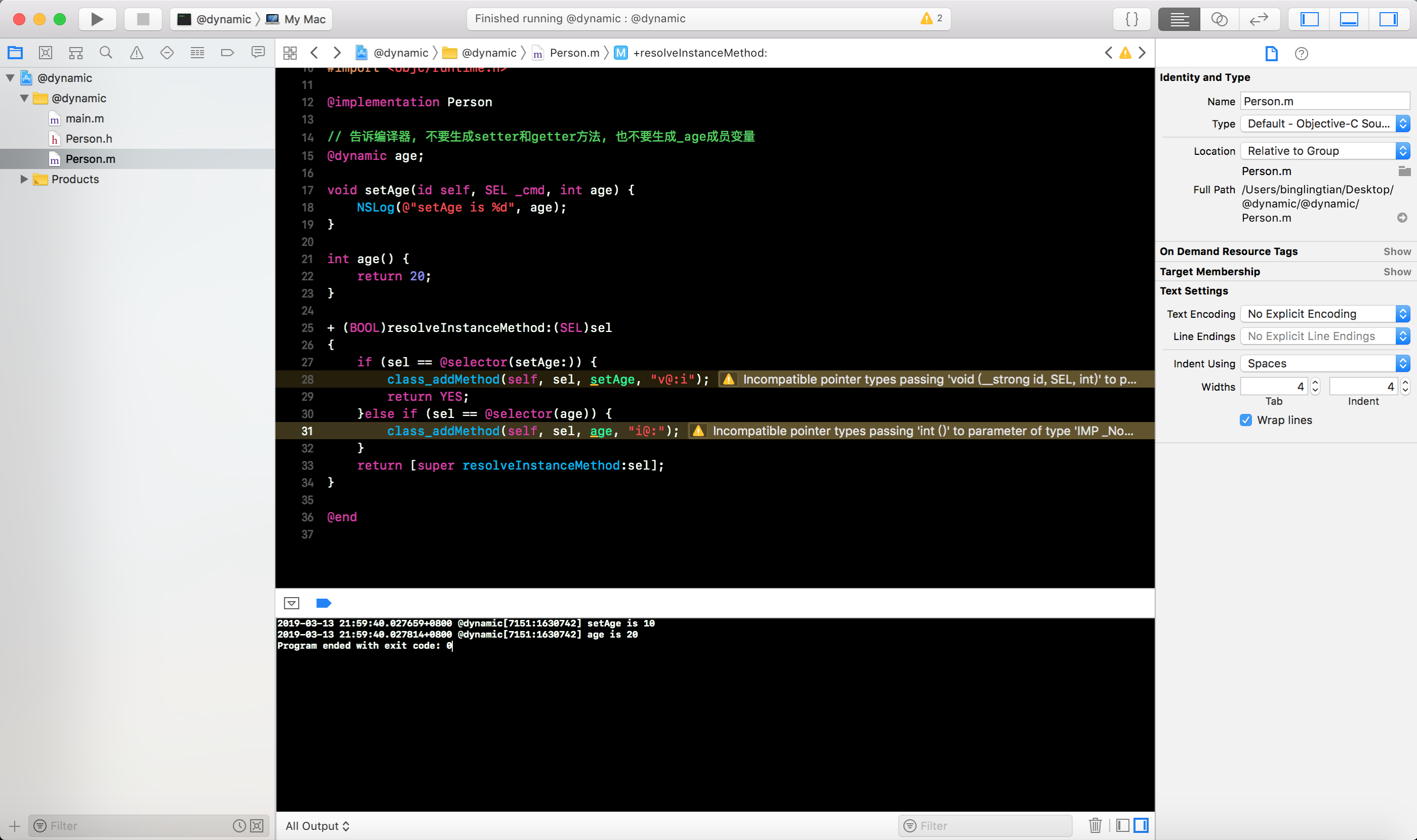1417x840 pixels.
Task: Open the Code Coverage braces button
Action: [x=1132, y=19]
